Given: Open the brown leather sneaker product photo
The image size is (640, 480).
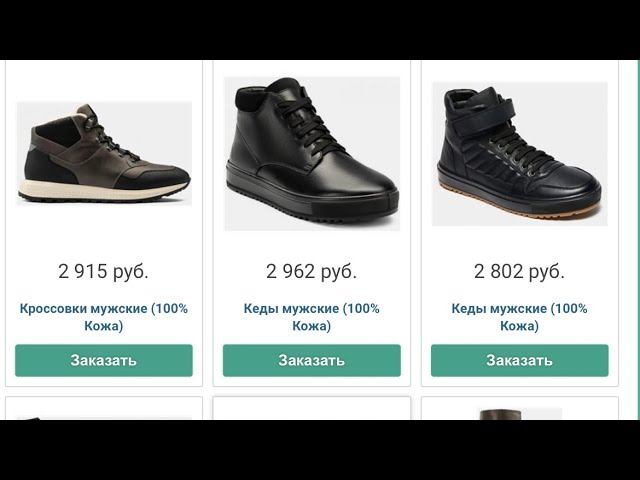Looking at the screenshot, I should [104, 153].
